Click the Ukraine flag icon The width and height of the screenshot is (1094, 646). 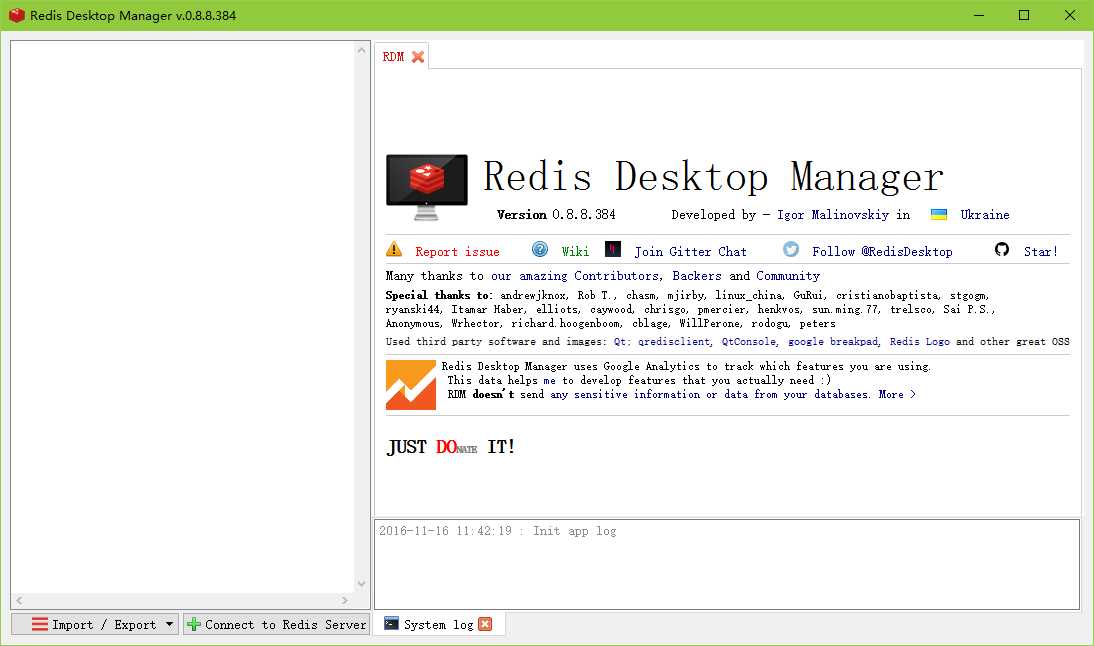pos(939,214)
